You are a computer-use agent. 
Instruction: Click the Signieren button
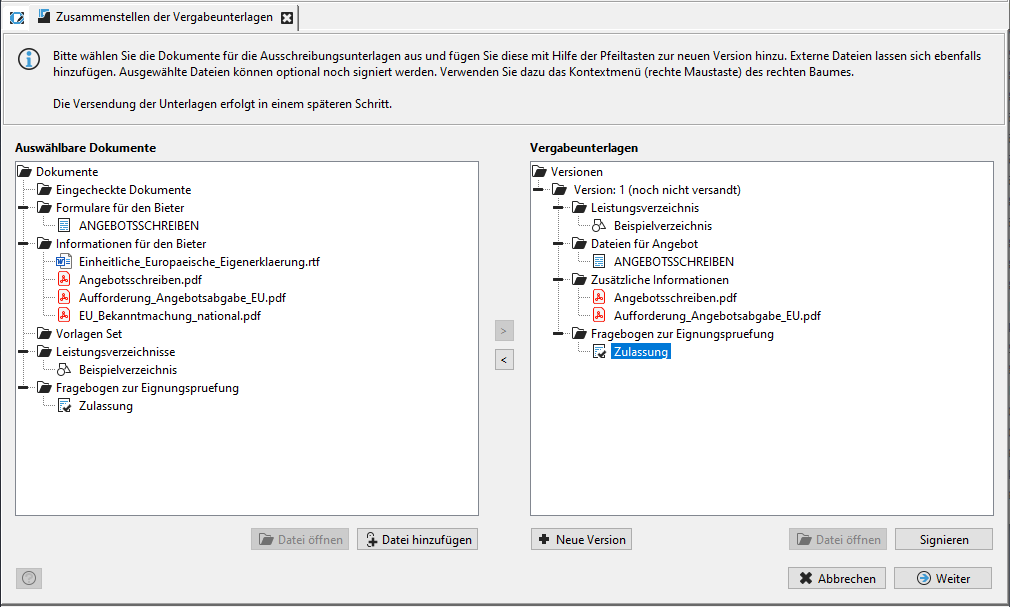[x=944, y=539]
